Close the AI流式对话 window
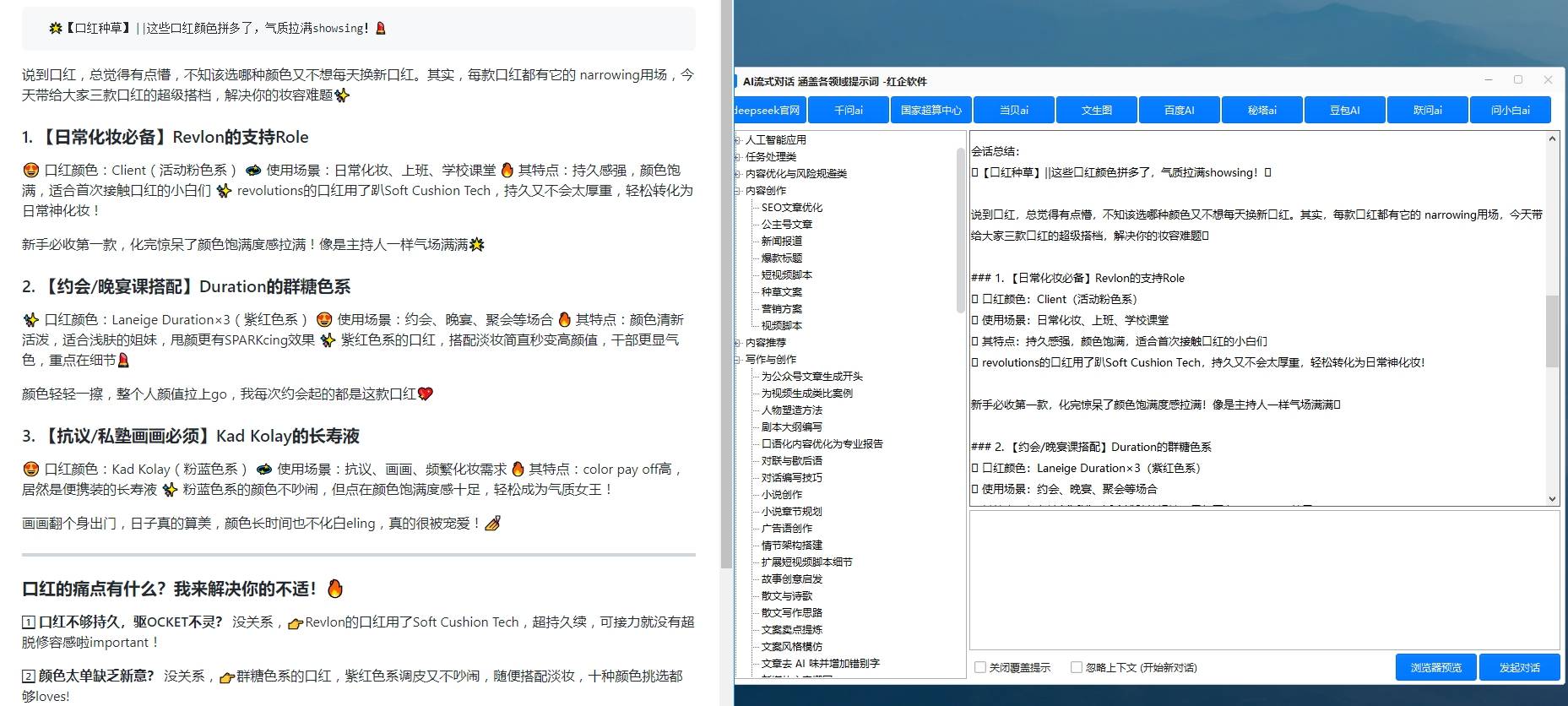The image size is (1568, 706). tap(1548, 80)
